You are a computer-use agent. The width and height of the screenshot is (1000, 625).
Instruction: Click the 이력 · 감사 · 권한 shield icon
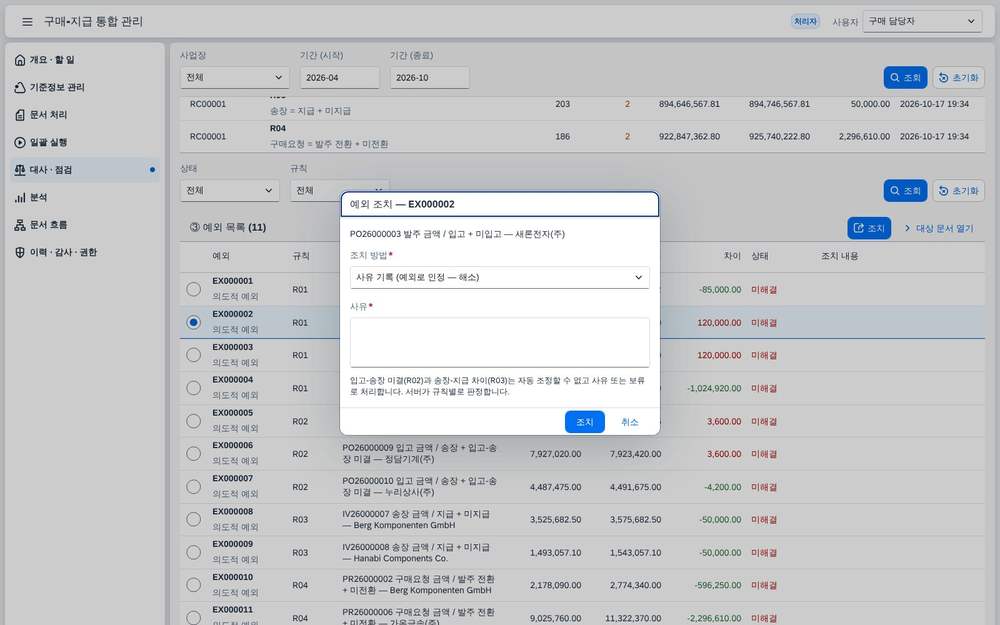pos(20,252)
